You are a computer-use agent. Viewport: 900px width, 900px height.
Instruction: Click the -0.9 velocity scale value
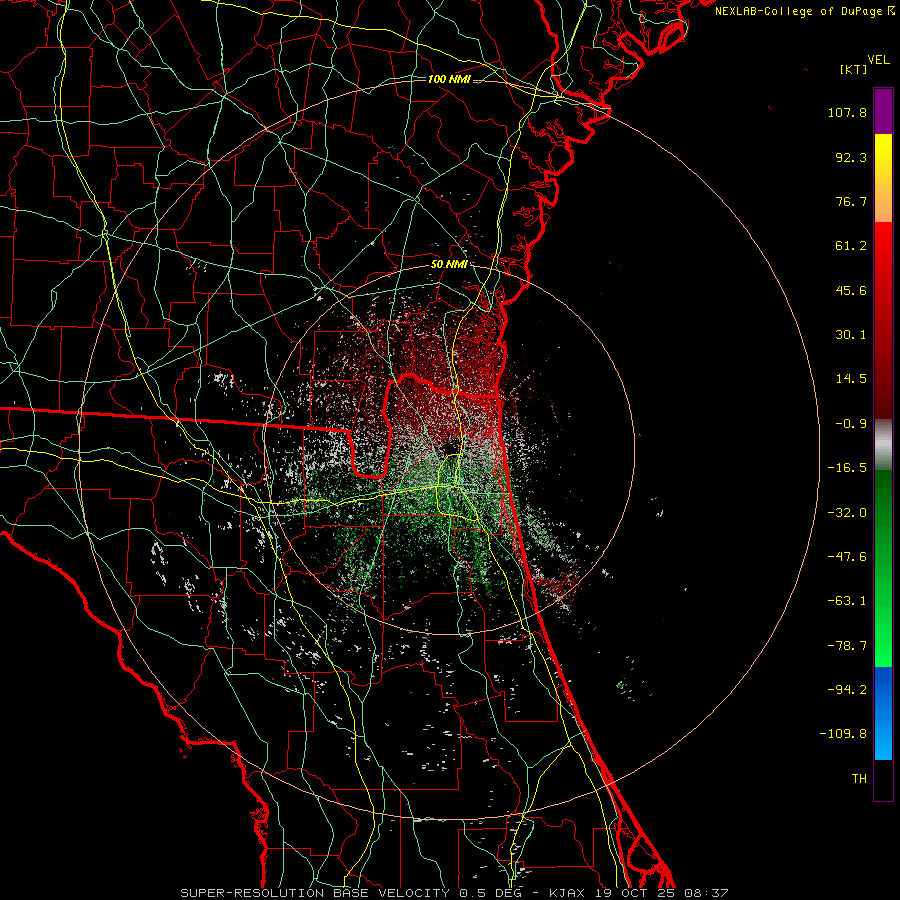tap(851, 424)
